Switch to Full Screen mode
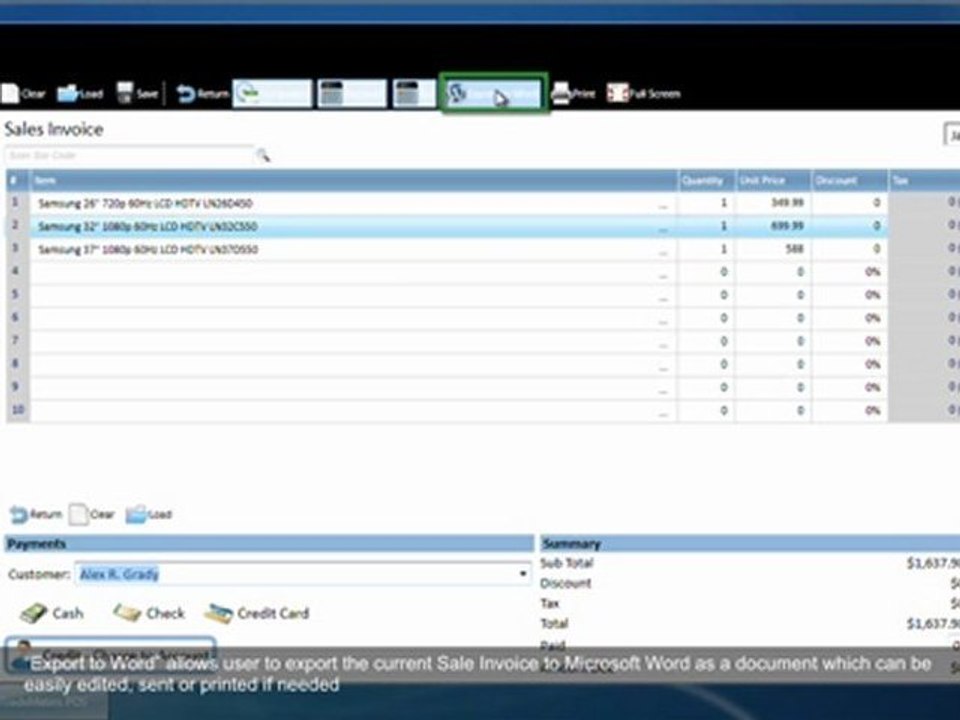 coord(643,94)
